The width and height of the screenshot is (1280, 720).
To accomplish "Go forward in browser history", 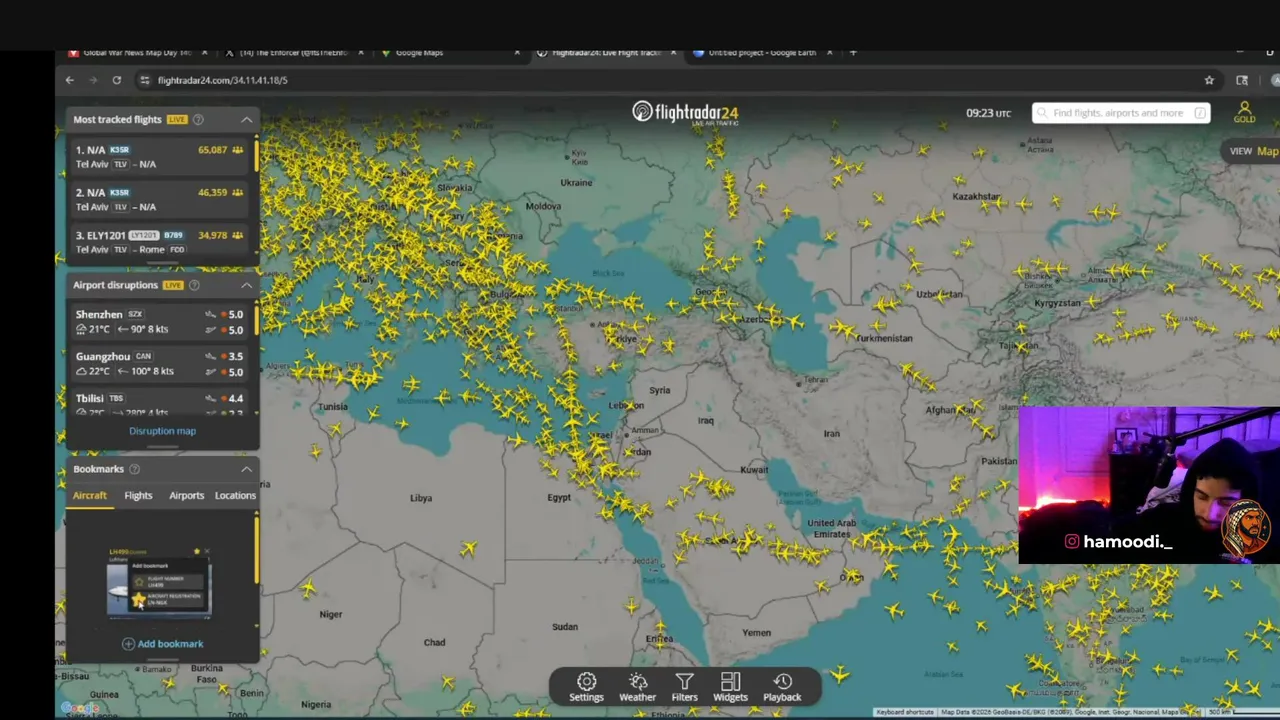I will point(93,80).
